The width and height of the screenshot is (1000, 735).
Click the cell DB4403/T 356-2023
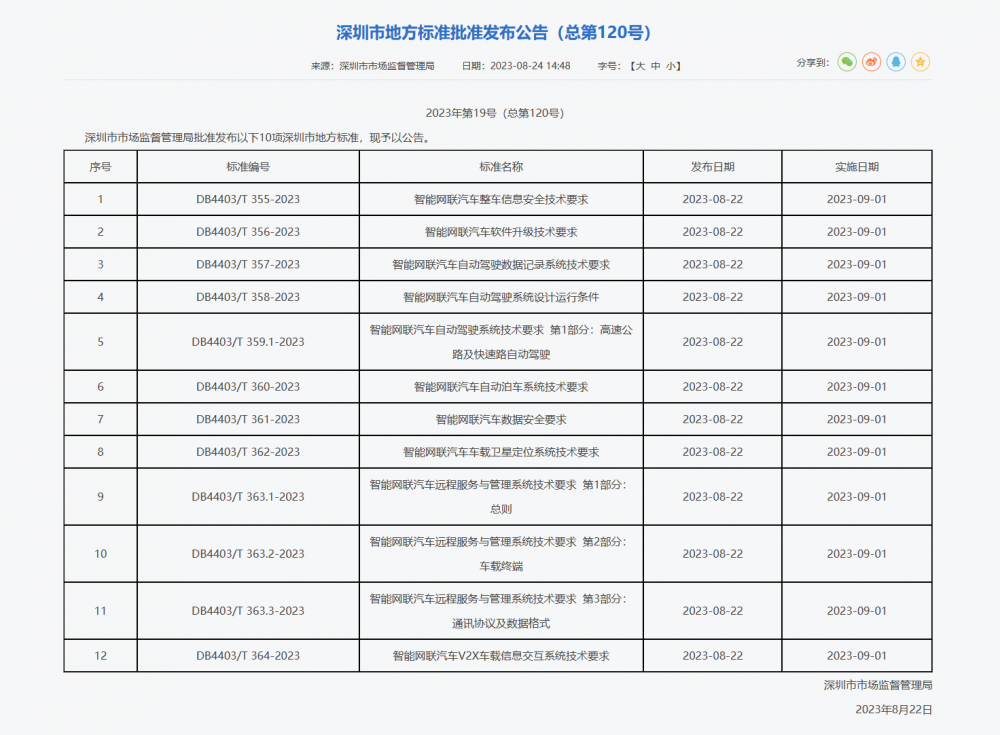tap(248, 232)
